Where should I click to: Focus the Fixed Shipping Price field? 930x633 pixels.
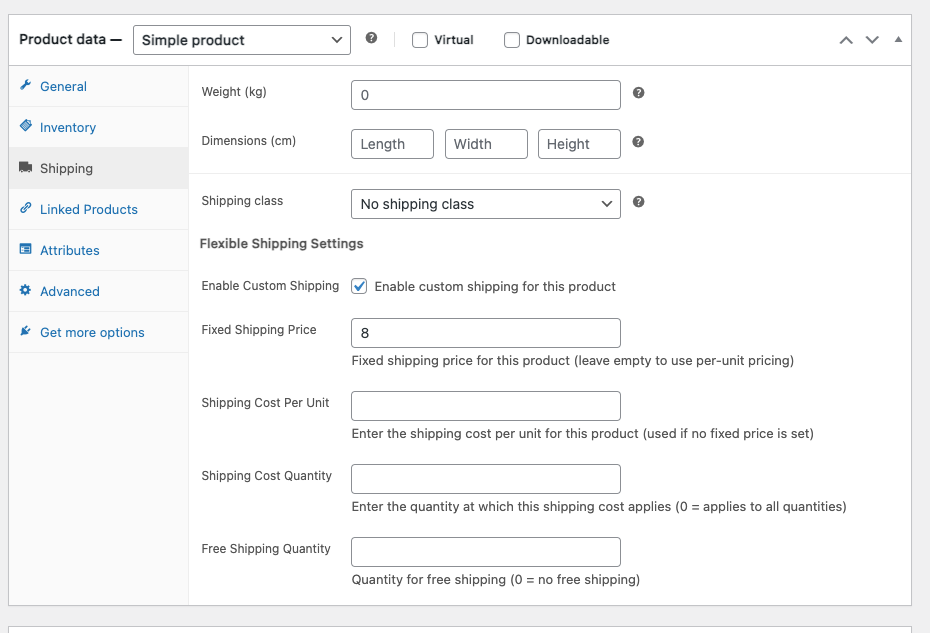coord(485,333)
